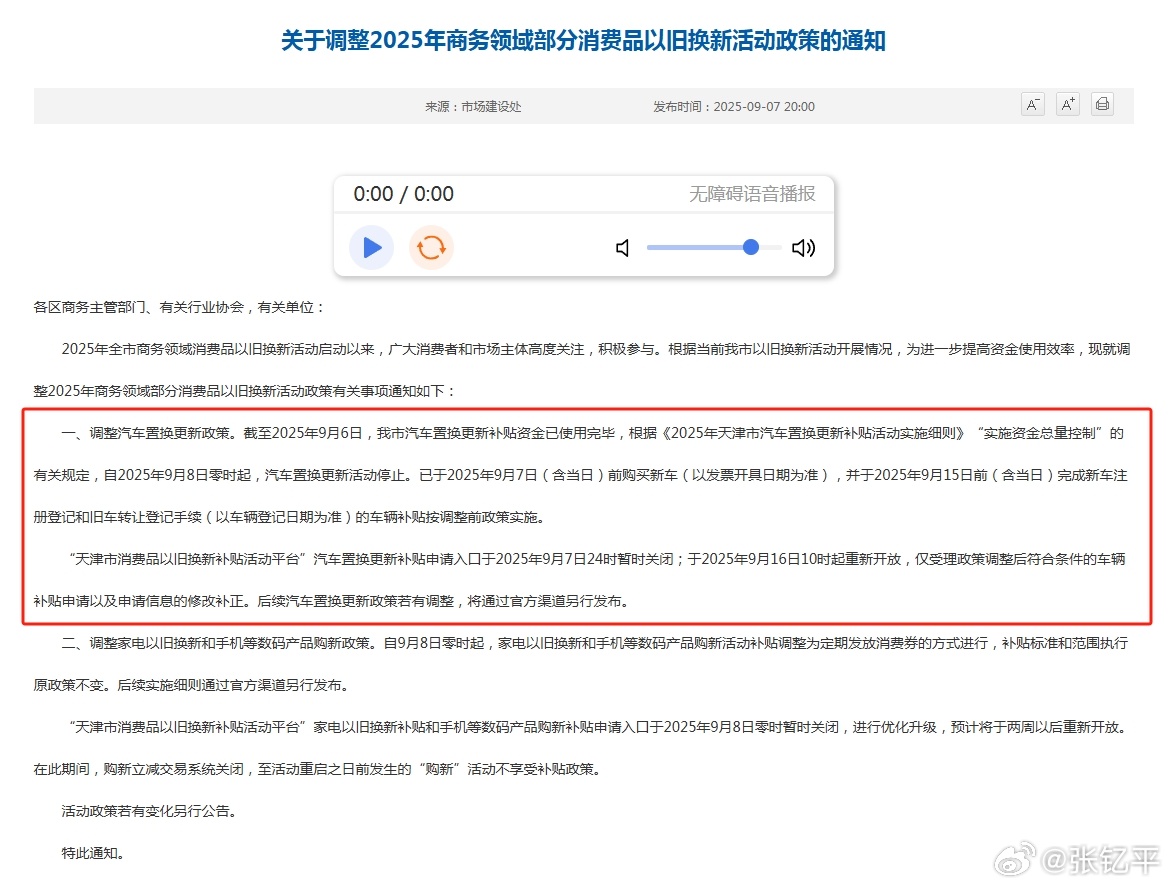Click the loud speaker volume icon
1171x888 pixels.
[x=803, y=248]
